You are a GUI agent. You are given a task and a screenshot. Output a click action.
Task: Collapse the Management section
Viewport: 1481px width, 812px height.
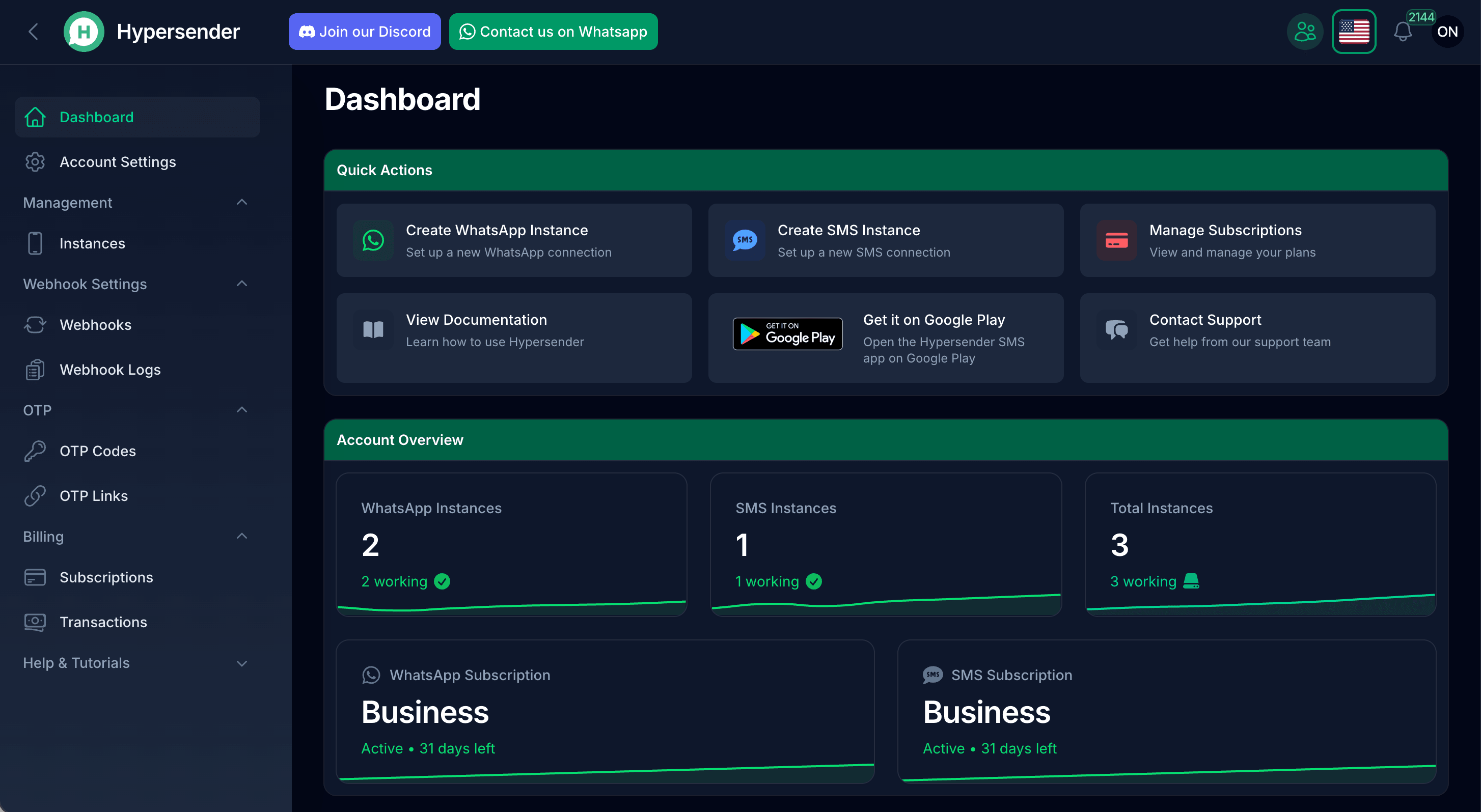pyautogui.click(x=242, y=202)
